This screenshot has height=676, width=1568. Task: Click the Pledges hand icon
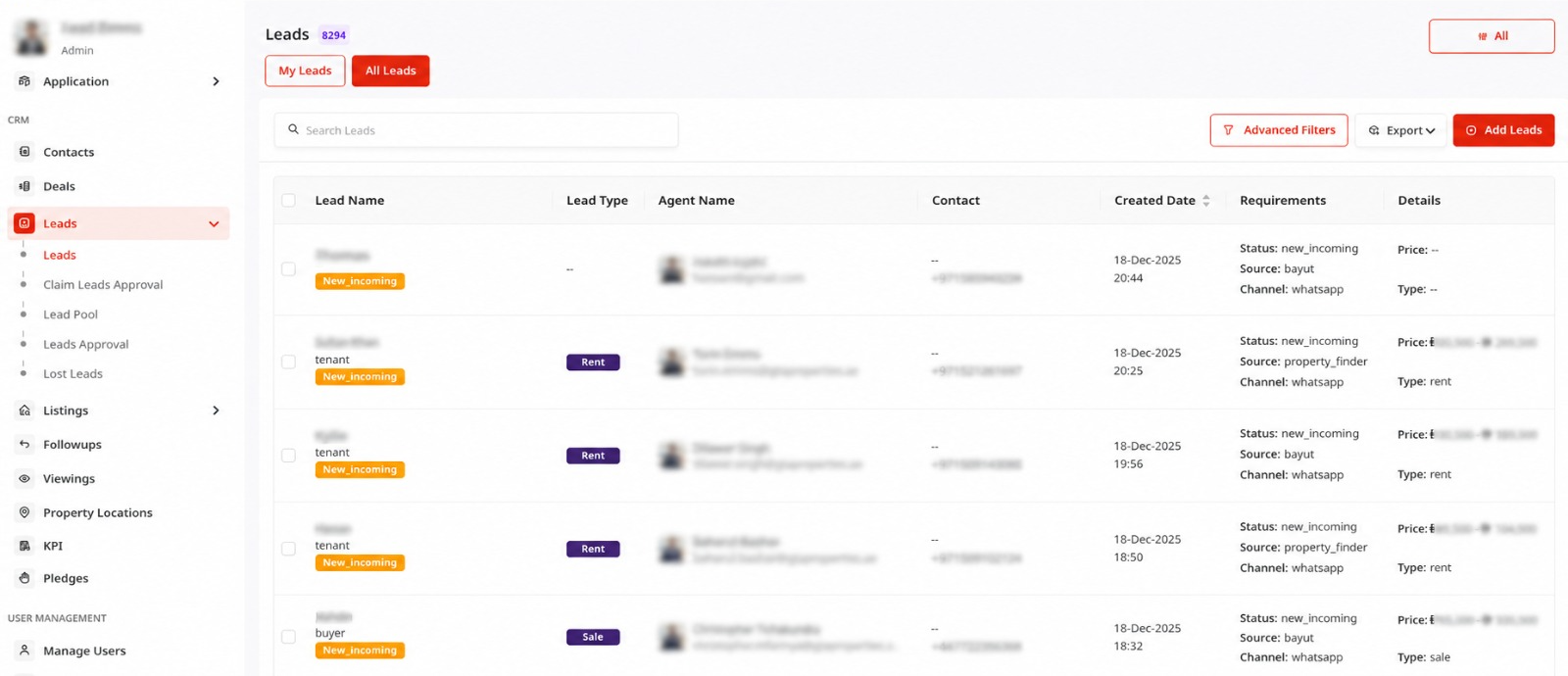pyautogui.click(x=24, y=578)
